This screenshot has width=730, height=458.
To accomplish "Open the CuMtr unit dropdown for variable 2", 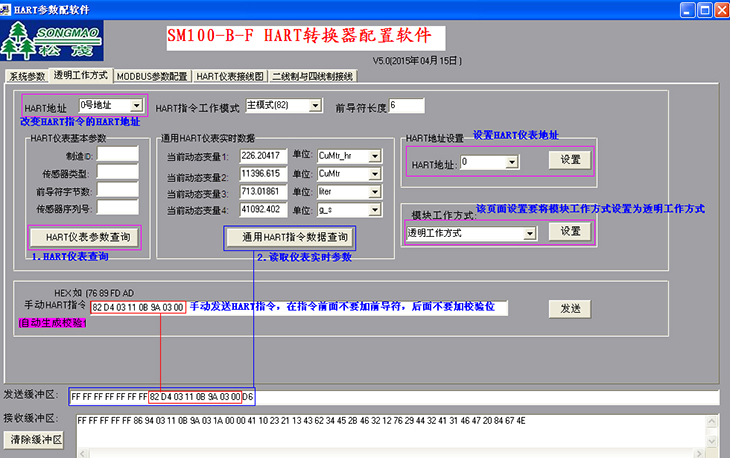I will [375, 174].
